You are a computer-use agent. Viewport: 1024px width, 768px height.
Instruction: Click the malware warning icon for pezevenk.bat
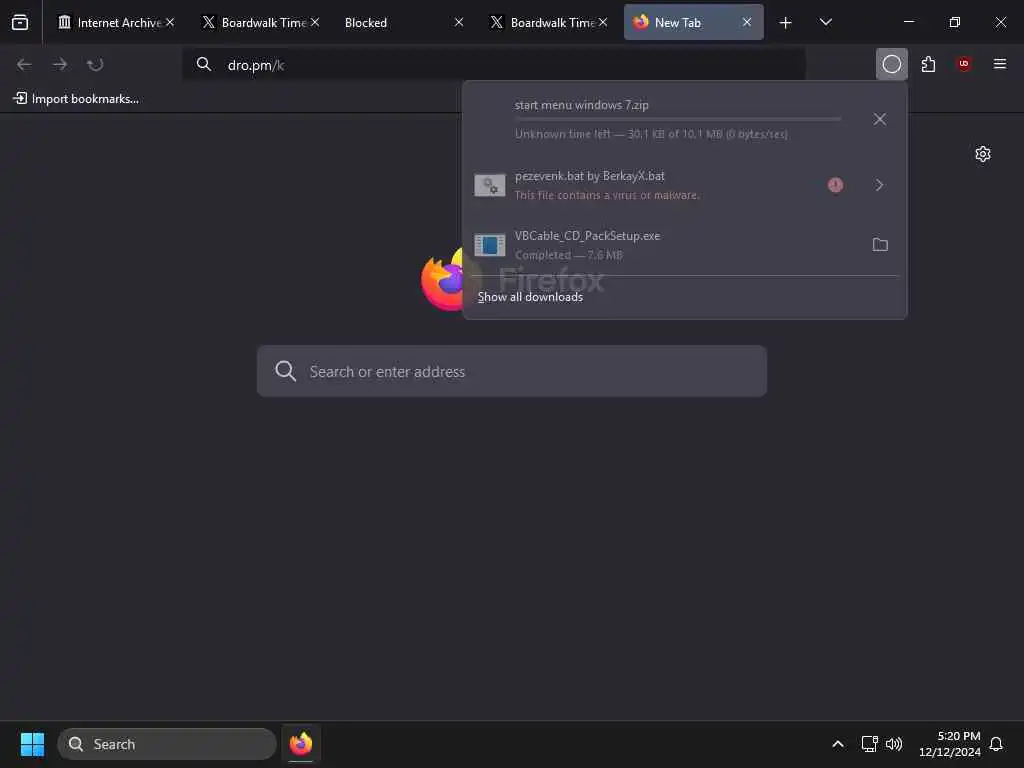[835, 185]
